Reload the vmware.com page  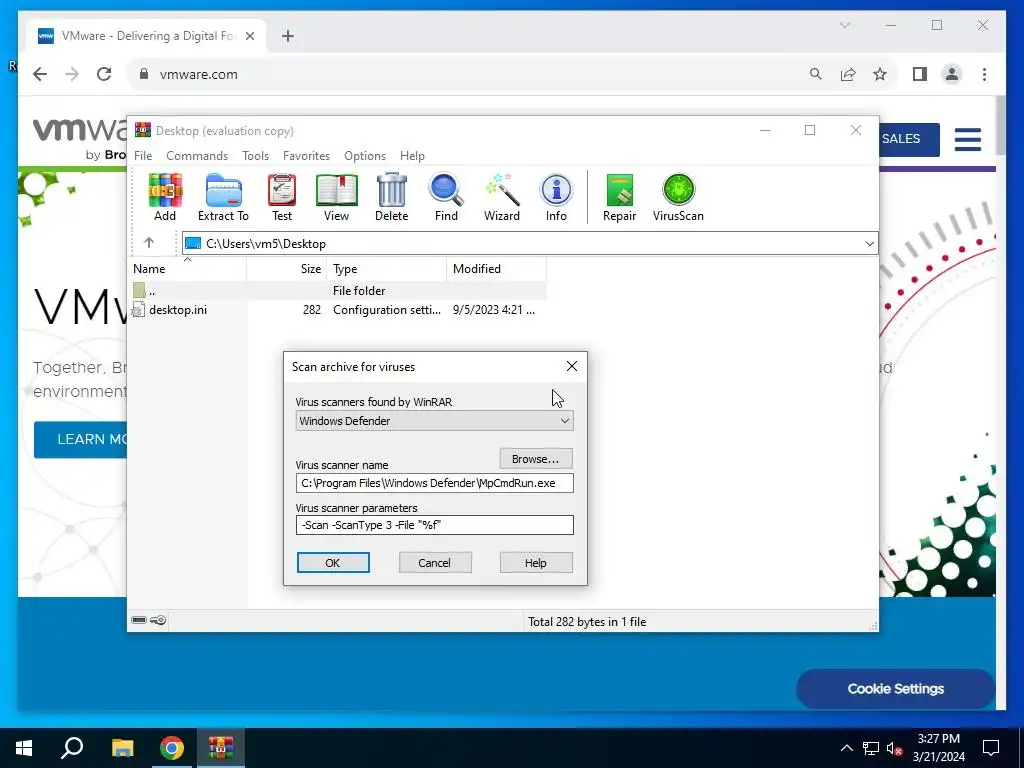(x=104, y=74)
